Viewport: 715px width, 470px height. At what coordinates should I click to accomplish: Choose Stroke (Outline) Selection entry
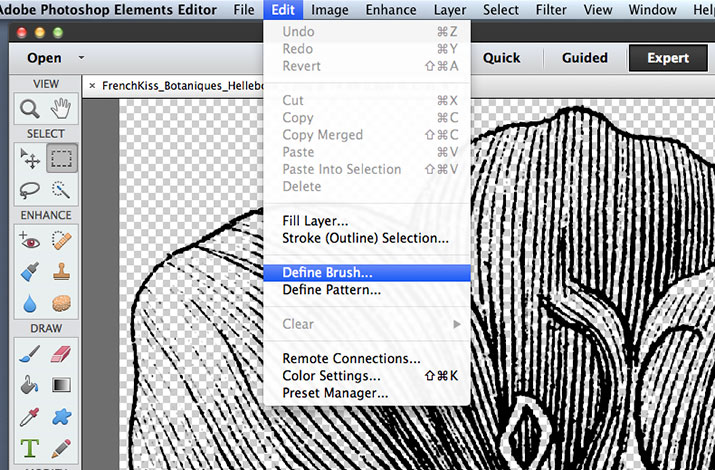(x=367, y=238)
